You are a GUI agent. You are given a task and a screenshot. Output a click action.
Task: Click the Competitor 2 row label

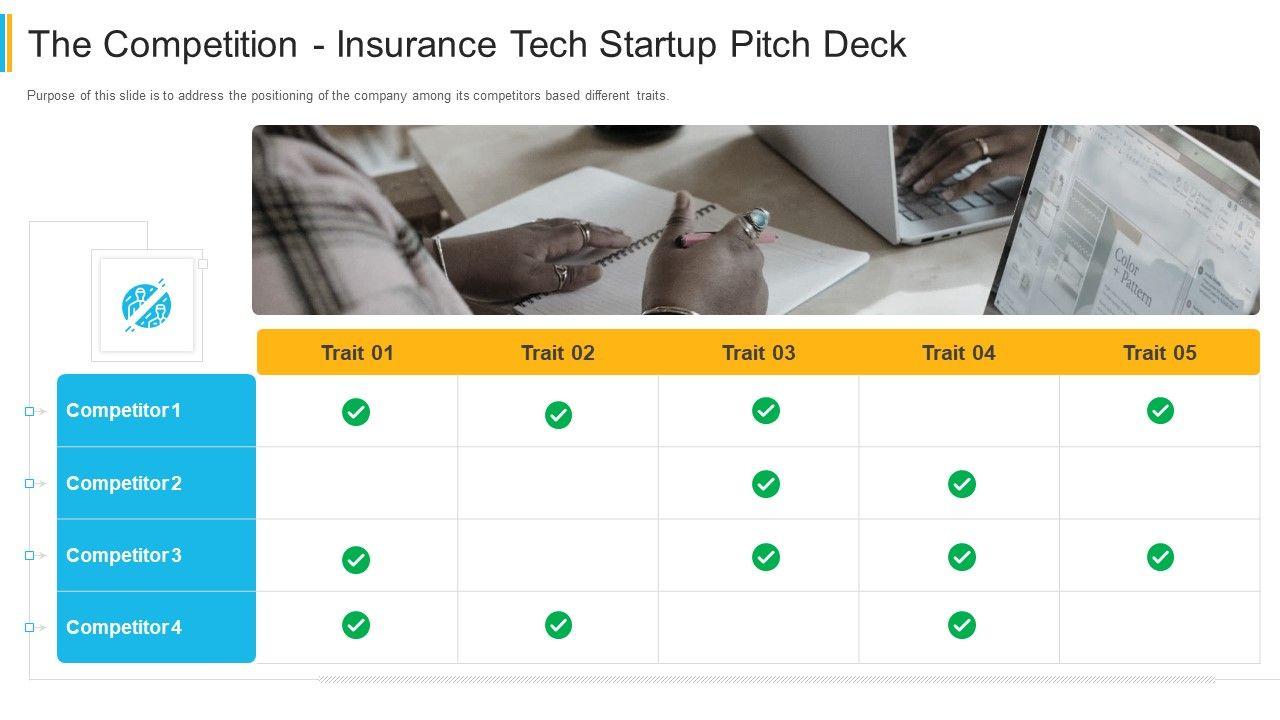[124, 483]
